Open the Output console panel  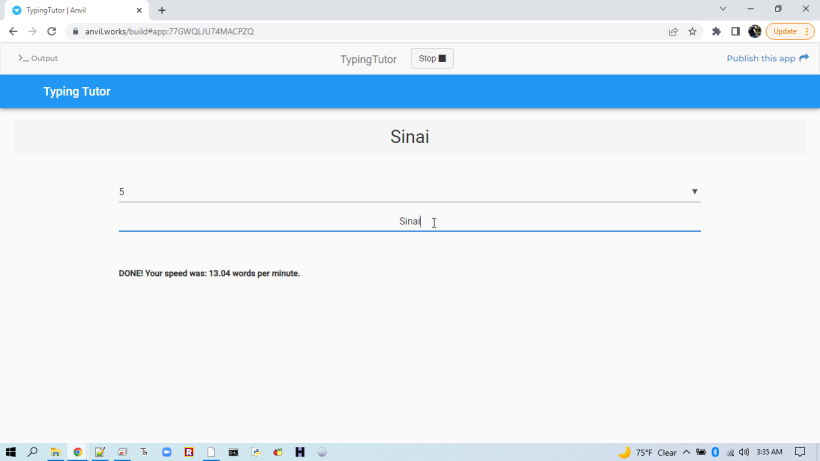tap(38, 59)
